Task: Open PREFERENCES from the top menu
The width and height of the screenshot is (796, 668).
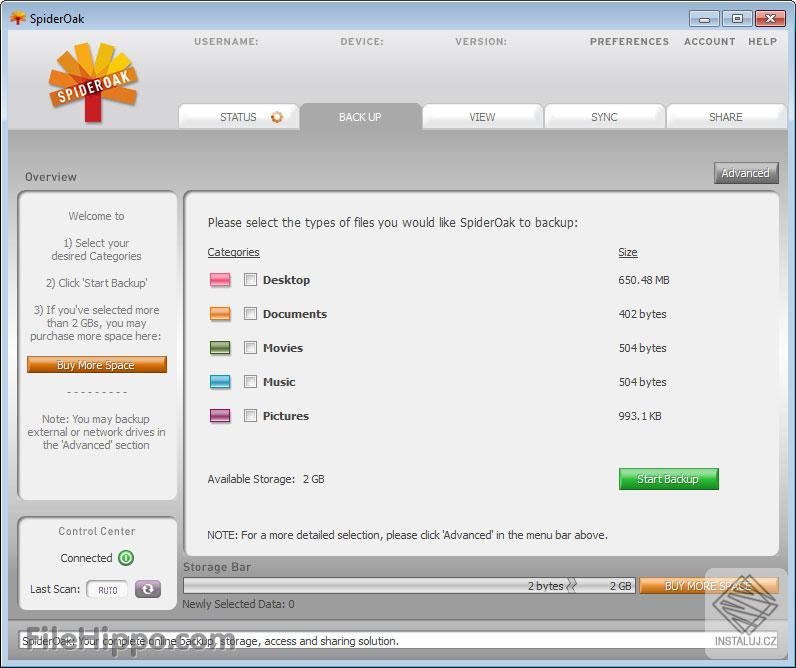Action: click(x=629, y=42)
